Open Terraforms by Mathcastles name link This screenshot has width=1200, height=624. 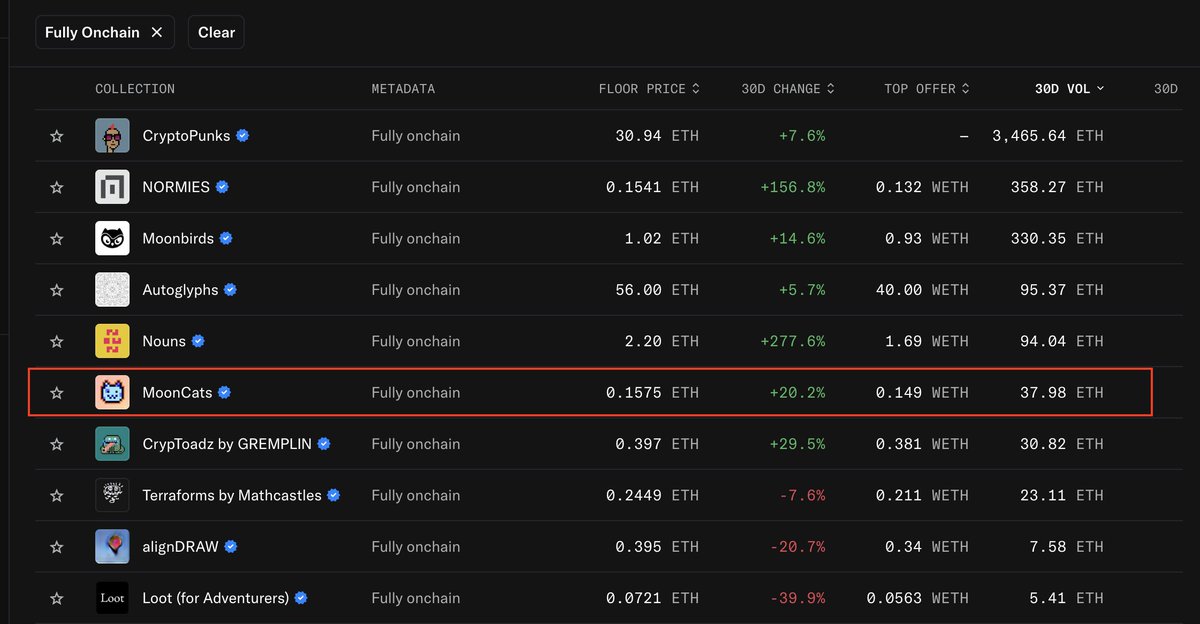coord(232,496)
